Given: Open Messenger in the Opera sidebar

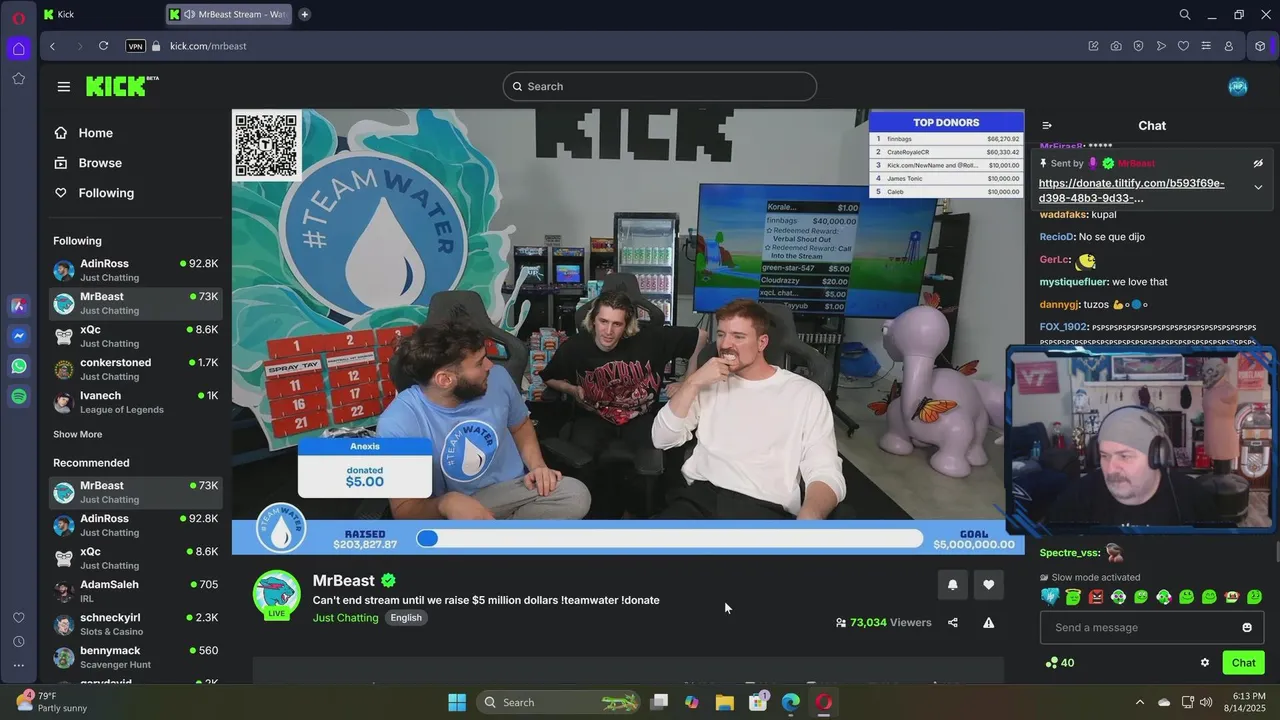Looking at the screenshot, I should [x=19, y=336].
